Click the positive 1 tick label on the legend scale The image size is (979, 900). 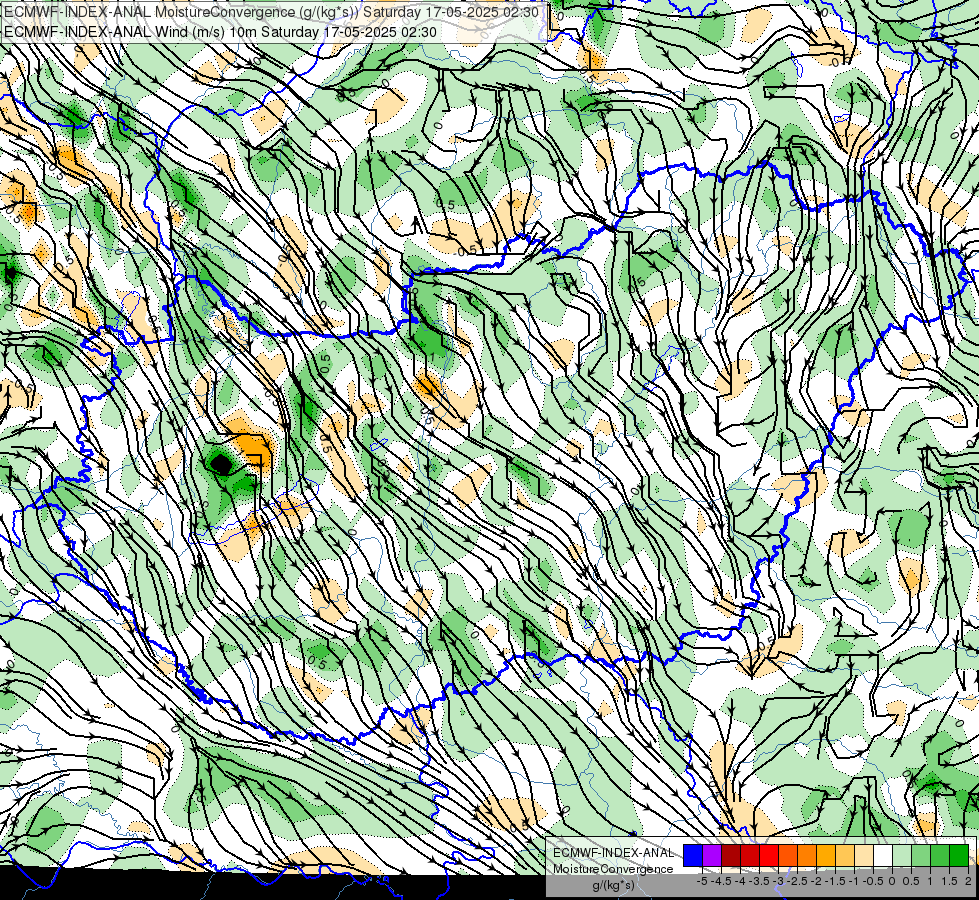tap(930, 881)
